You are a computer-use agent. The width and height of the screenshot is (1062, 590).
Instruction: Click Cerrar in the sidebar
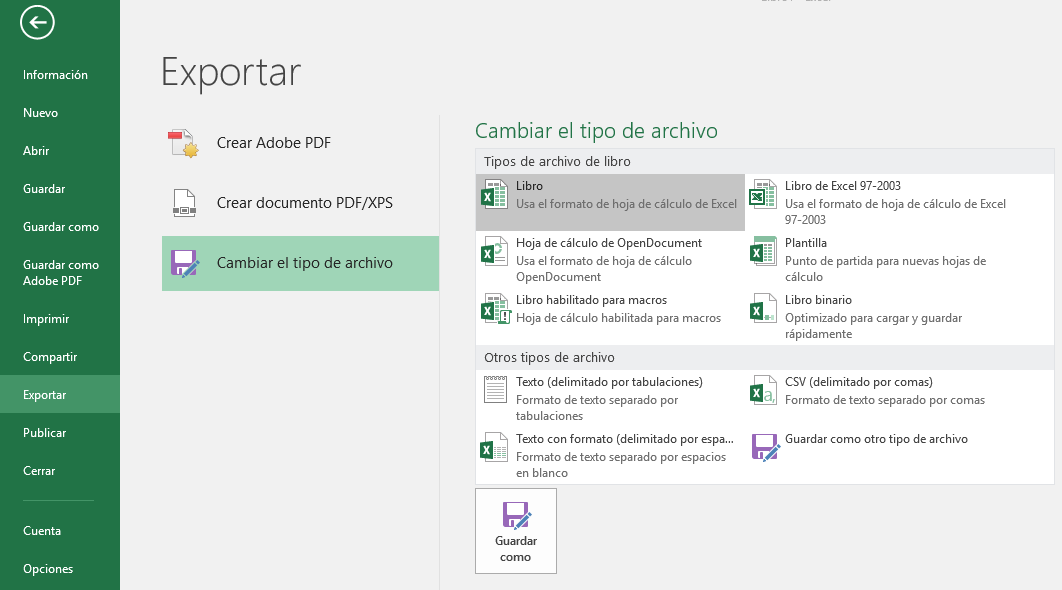[39, 470]
